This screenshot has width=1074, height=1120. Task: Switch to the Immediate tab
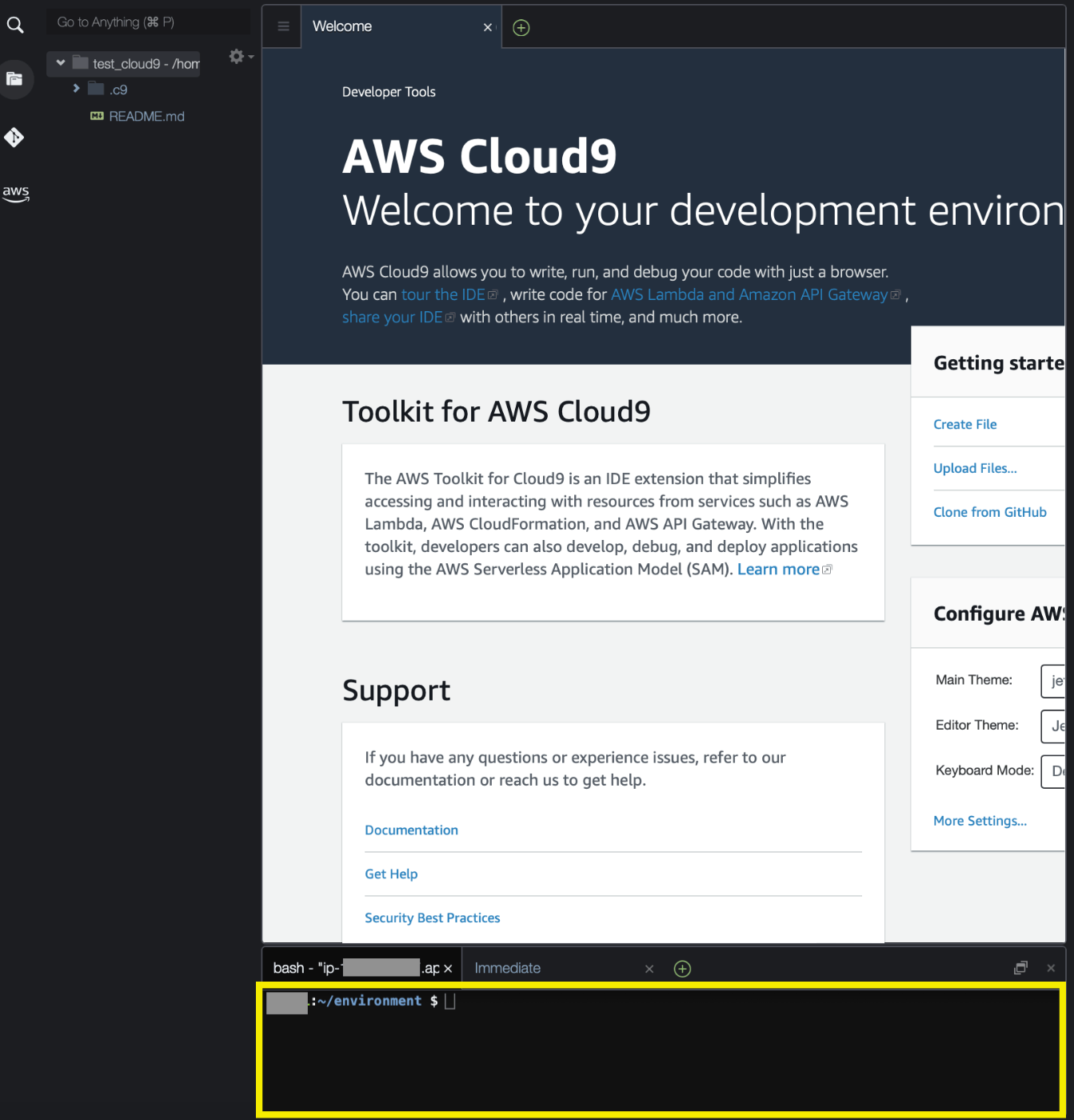(x=508, y=968)
